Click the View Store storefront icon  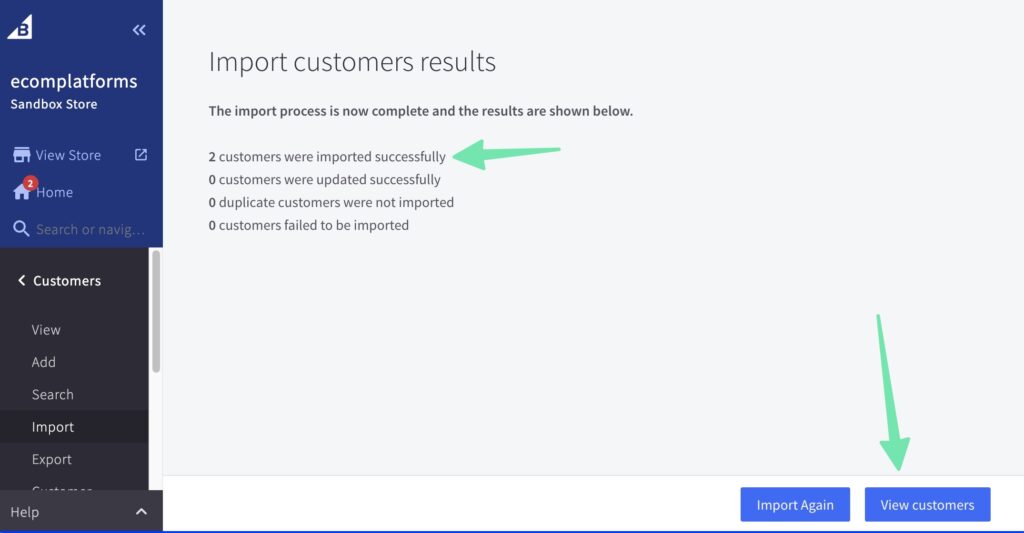tap(21, 155)
